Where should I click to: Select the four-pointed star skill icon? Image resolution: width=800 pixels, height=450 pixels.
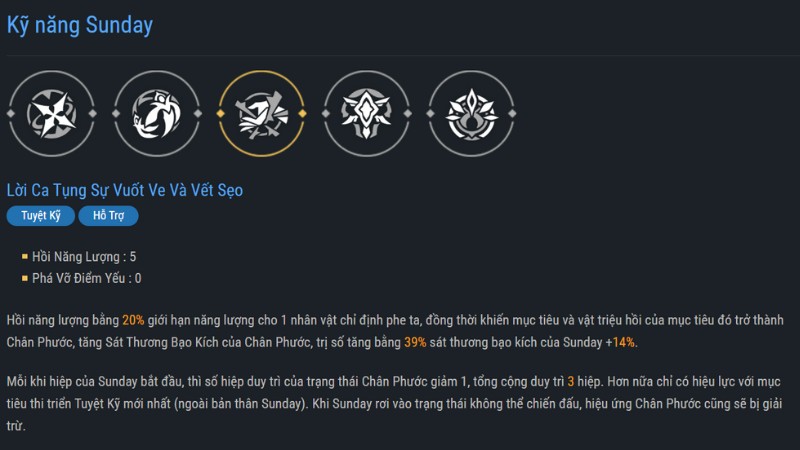[x=50, y=115]
